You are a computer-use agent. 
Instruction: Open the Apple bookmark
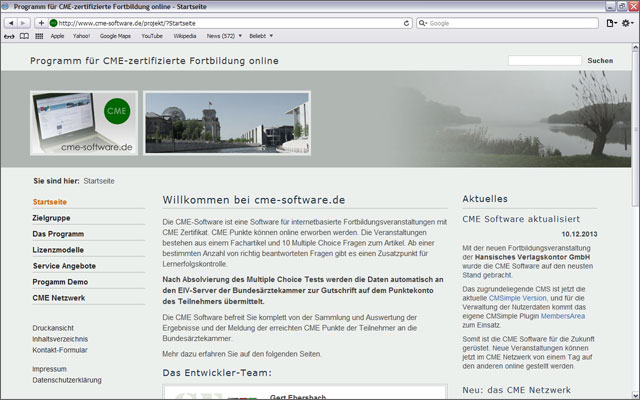[57, 36]
